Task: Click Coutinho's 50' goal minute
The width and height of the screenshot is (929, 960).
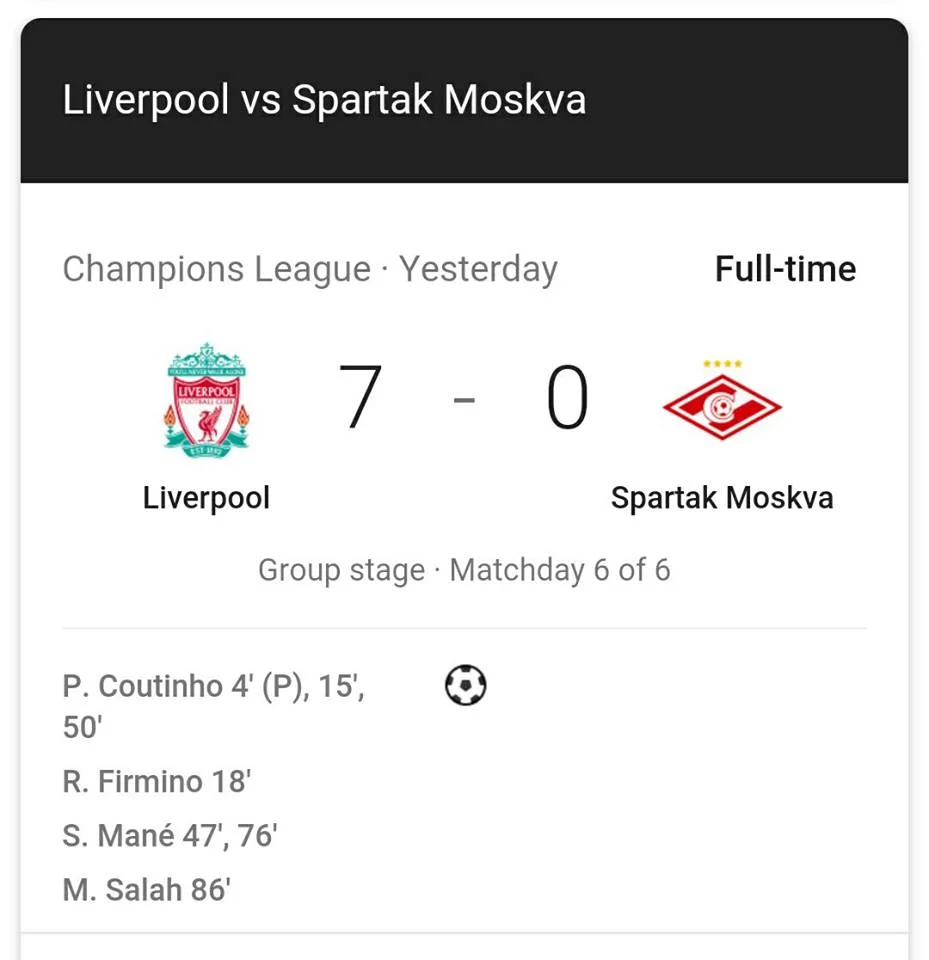Action: (x=83, y=728)
